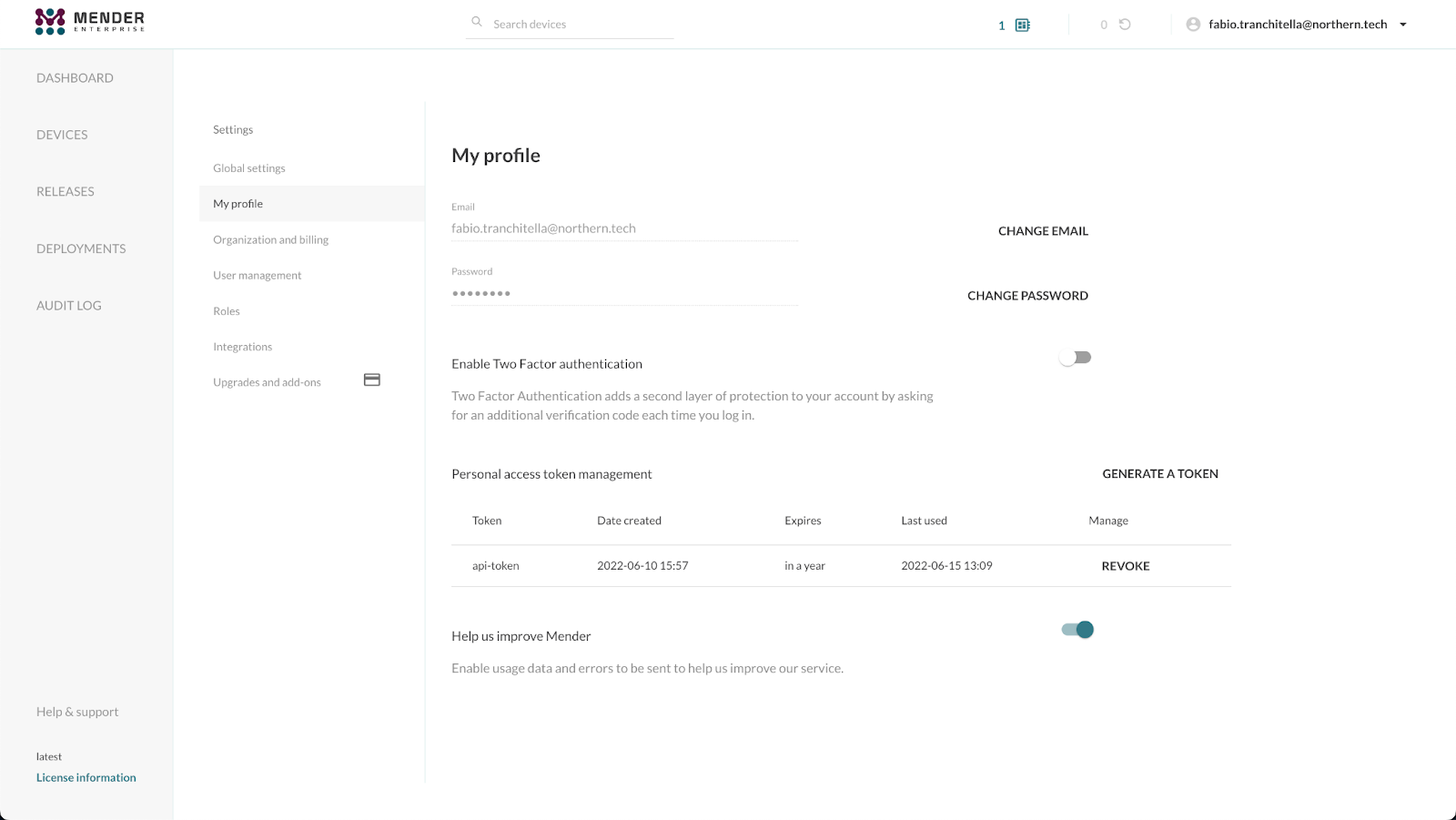1456x820 pixels.
Task: Click the CHANGE EMAIL button
Action: [1043, 230]
